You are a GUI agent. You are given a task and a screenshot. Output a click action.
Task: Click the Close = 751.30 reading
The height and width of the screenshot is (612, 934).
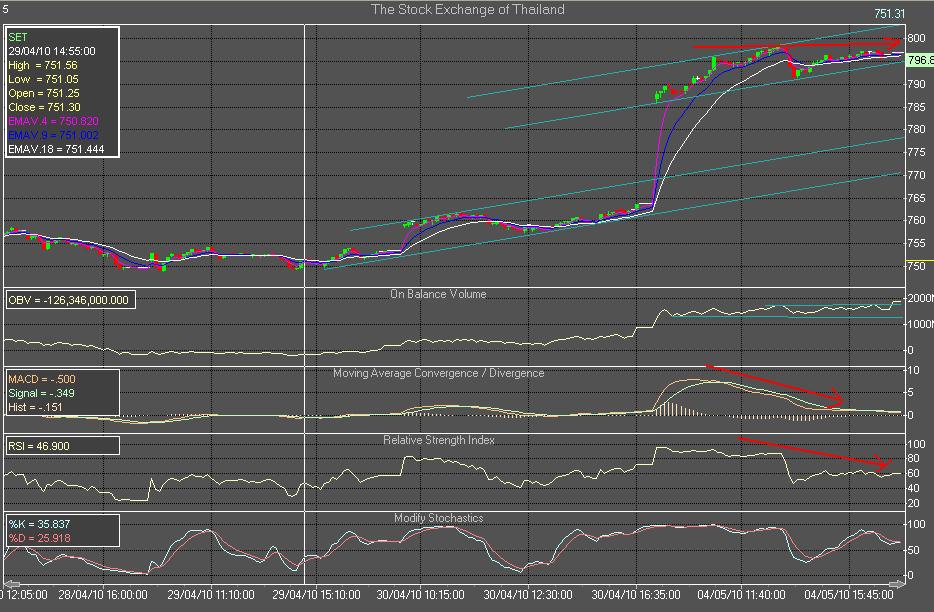click(44, 107)
